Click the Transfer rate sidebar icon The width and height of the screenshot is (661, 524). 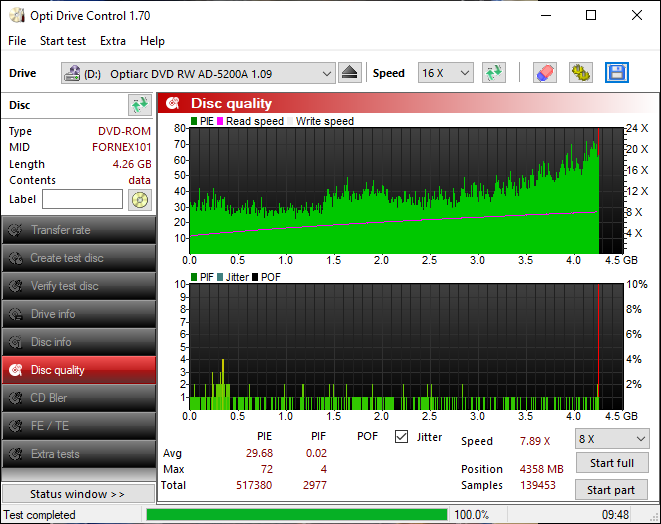16,230
